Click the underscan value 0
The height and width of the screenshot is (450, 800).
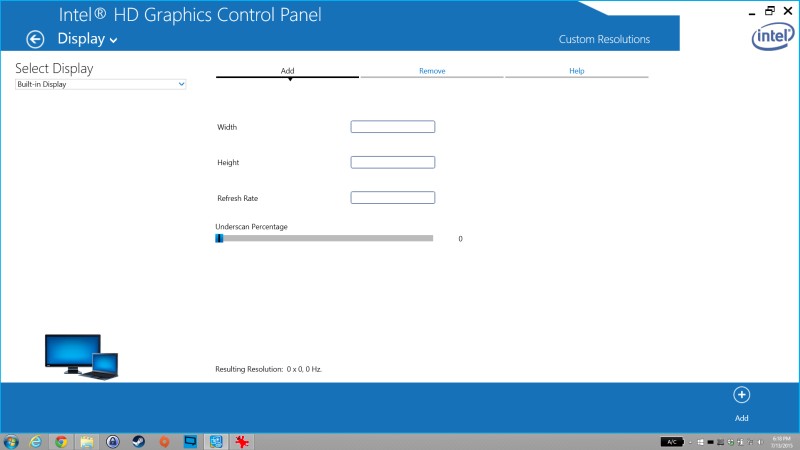click(x=460, y=239)
